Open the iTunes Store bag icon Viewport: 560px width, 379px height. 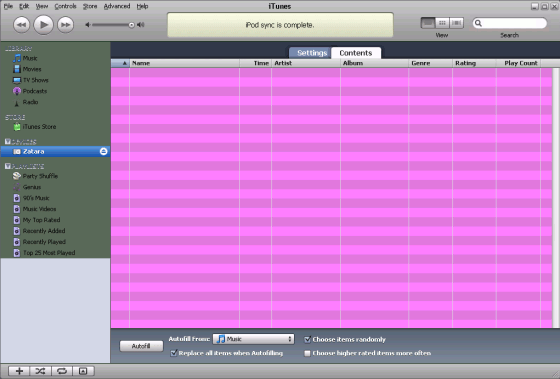coord(17,127)
